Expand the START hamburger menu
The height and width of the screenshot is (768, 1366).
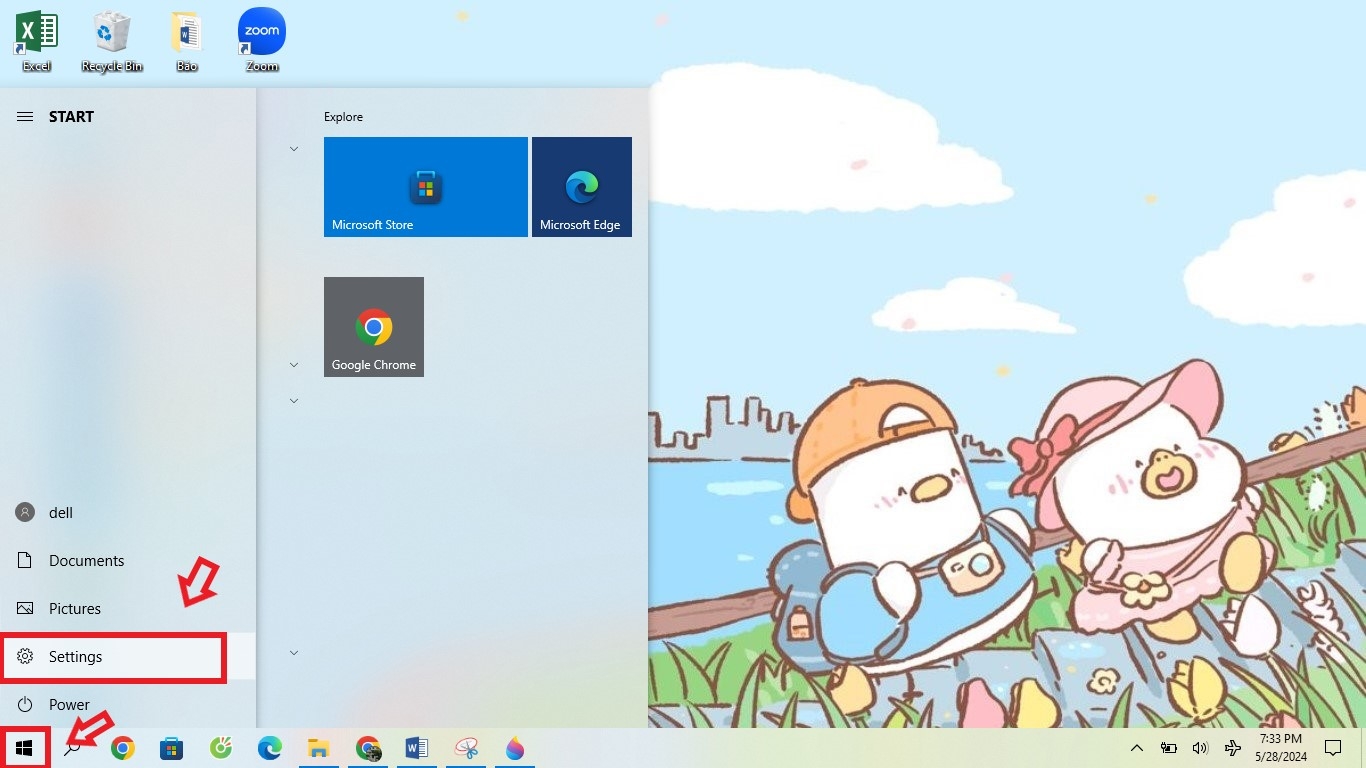click(25, 117)
